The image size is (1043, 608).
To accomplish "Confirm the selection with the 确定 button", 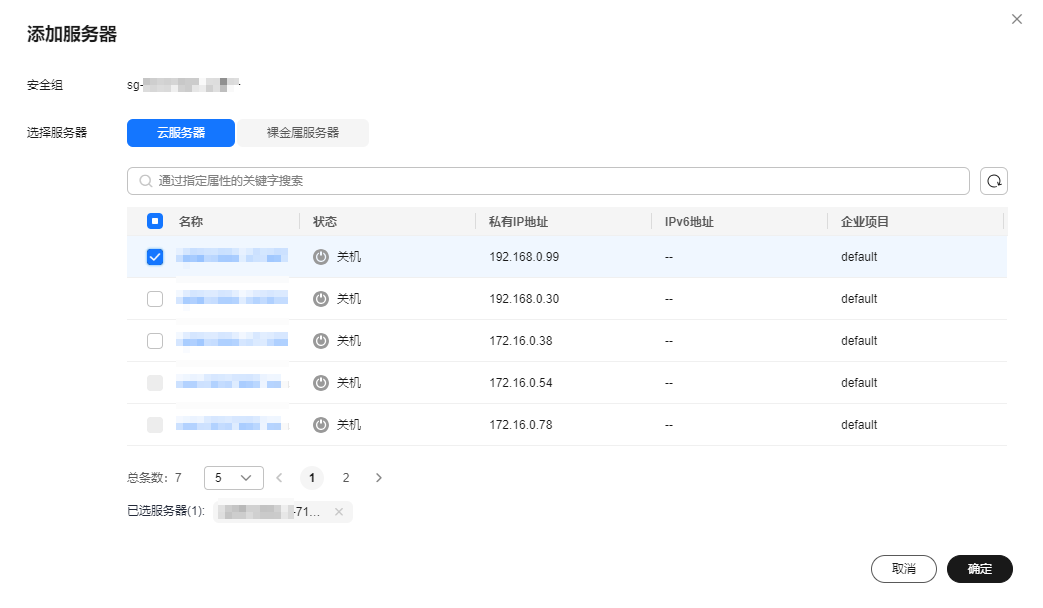I will click(x=979, y=569).
